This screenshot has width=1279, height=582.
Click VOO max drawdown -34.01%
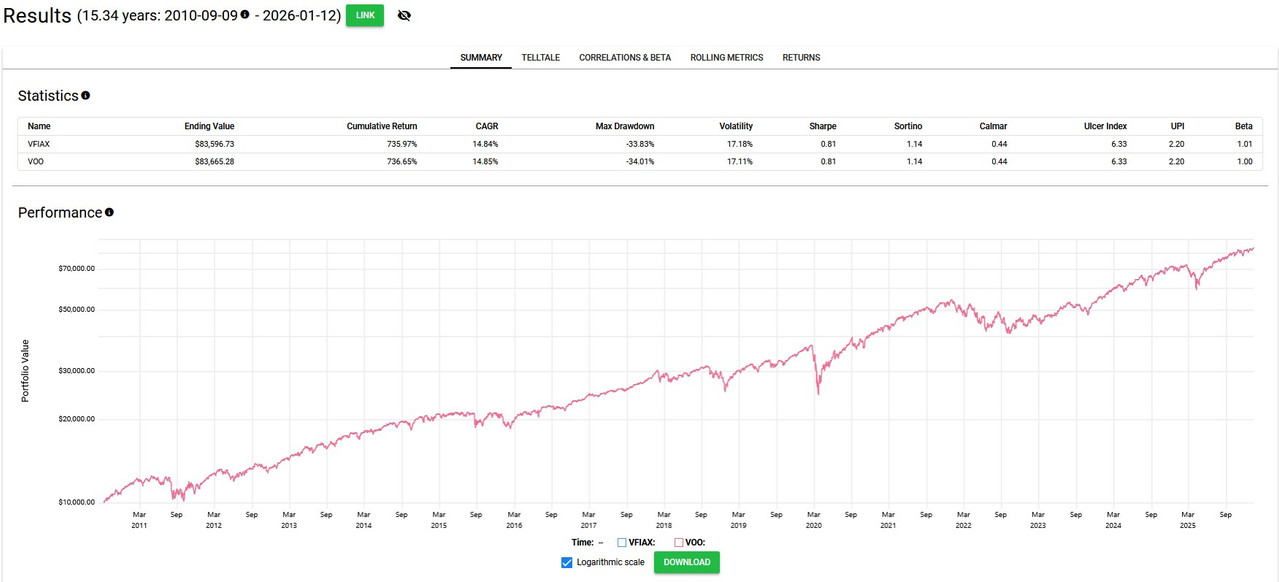(x=638, y=161)
